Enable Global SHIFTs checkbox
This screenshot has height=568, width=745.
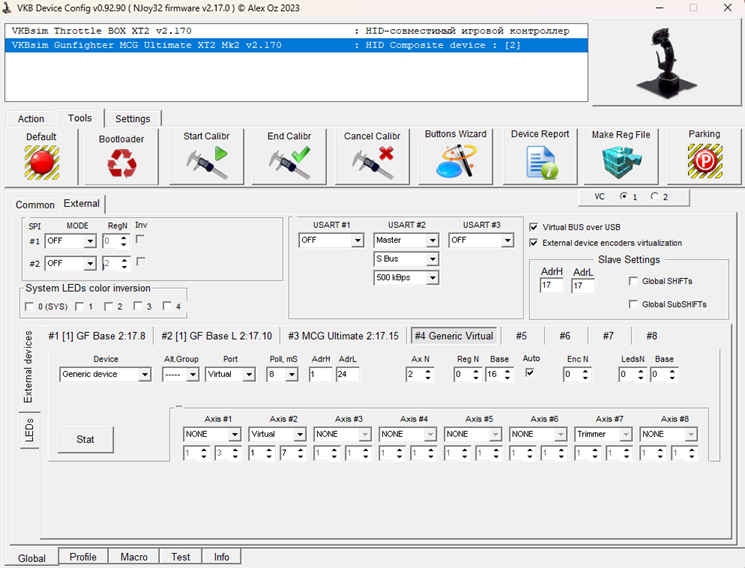point(633,281)
